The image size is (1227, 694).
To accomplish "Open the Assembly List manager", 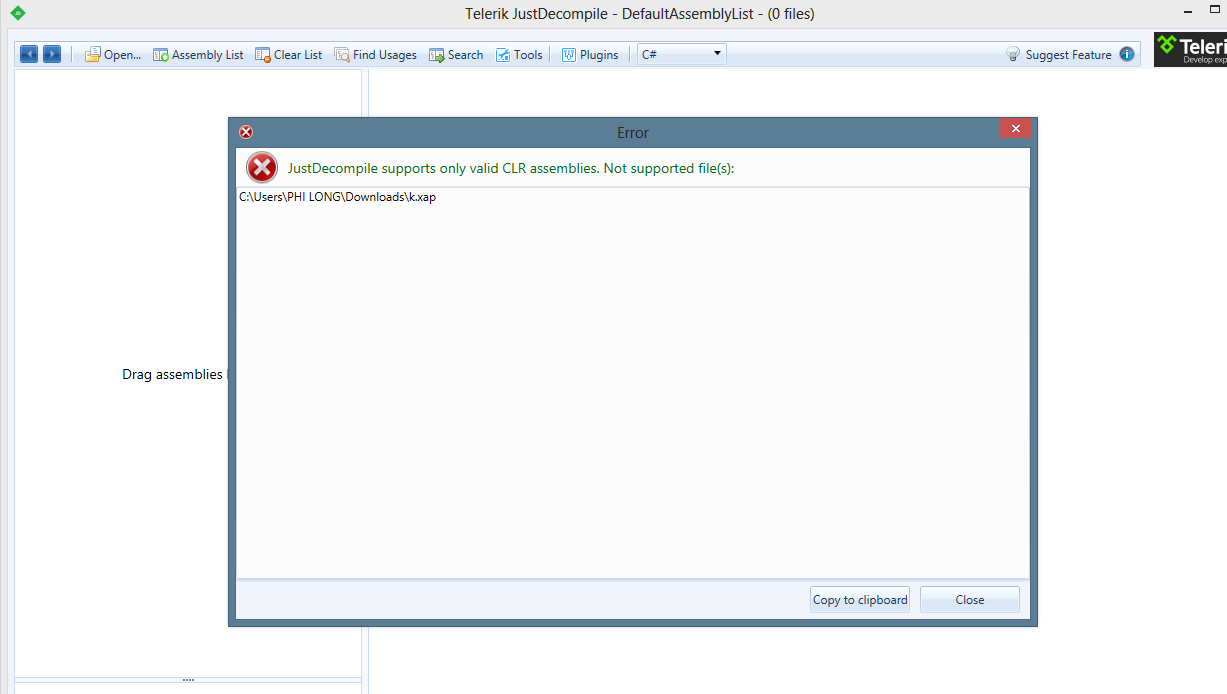I will pyautogui.click(x=198, y=55).
